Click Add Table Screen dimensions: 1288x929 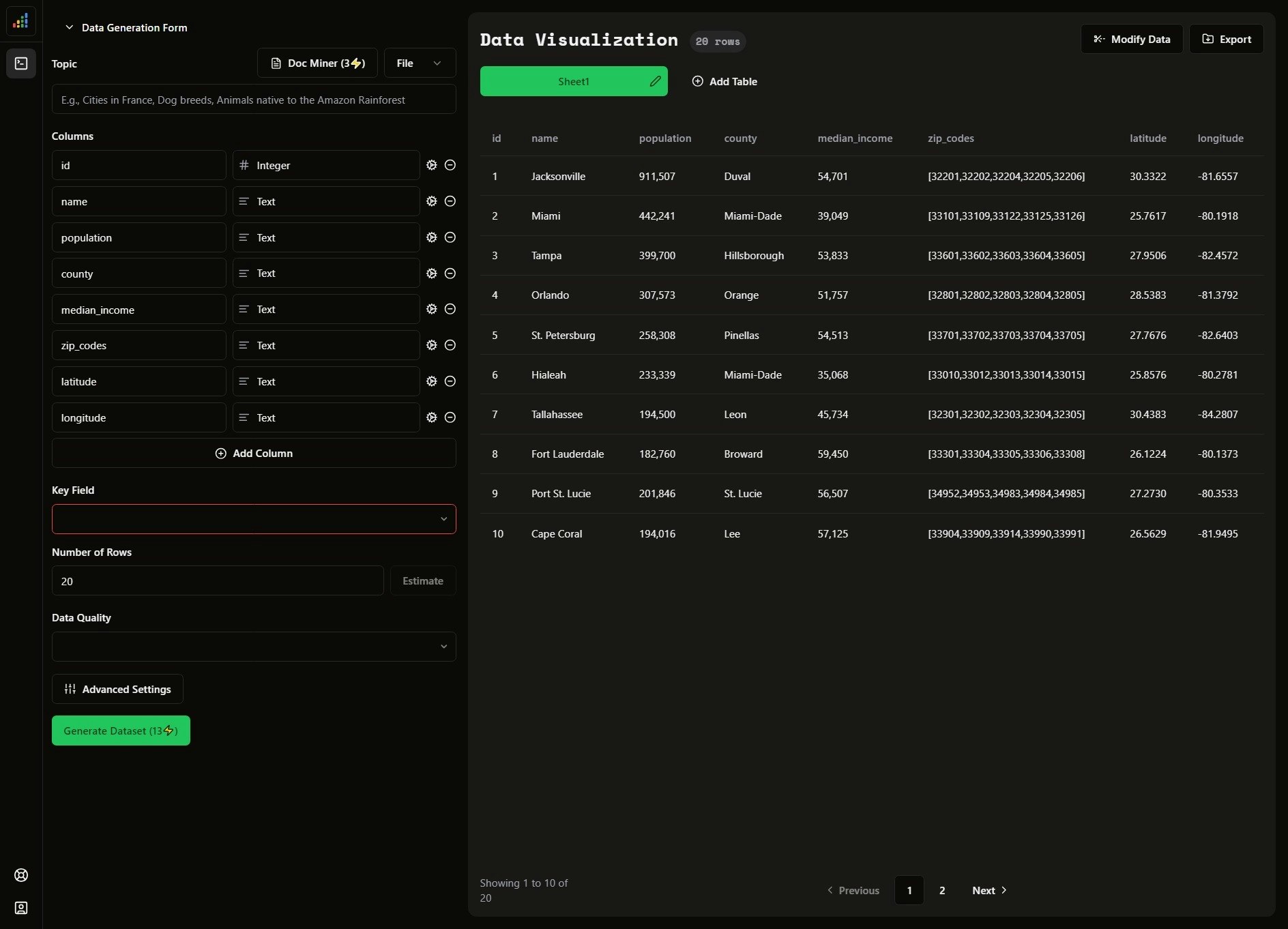point(724,81)
